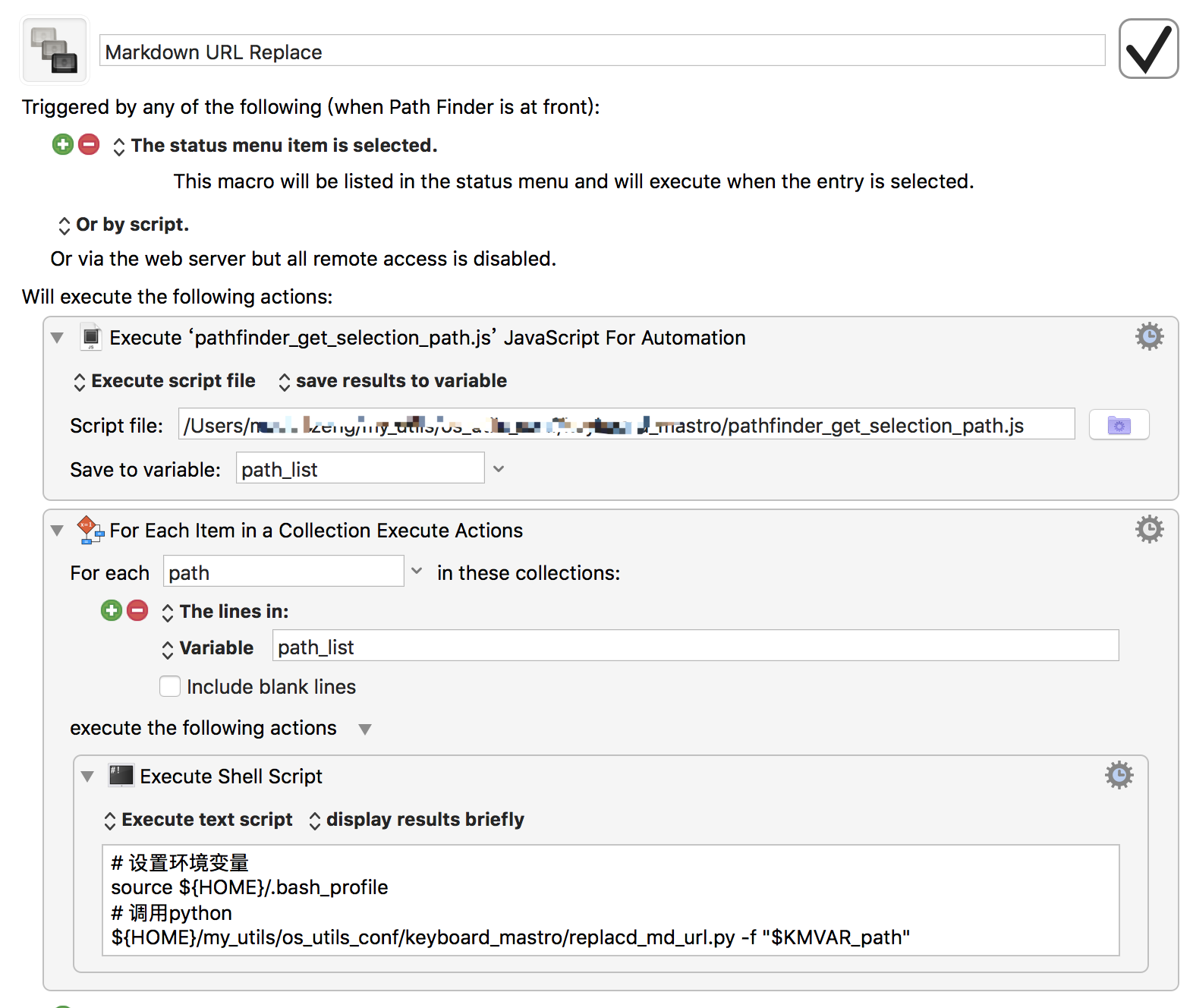Open gear menu for For Each action
The width and height of the screenshot is (1193, 1008).
1149,529
